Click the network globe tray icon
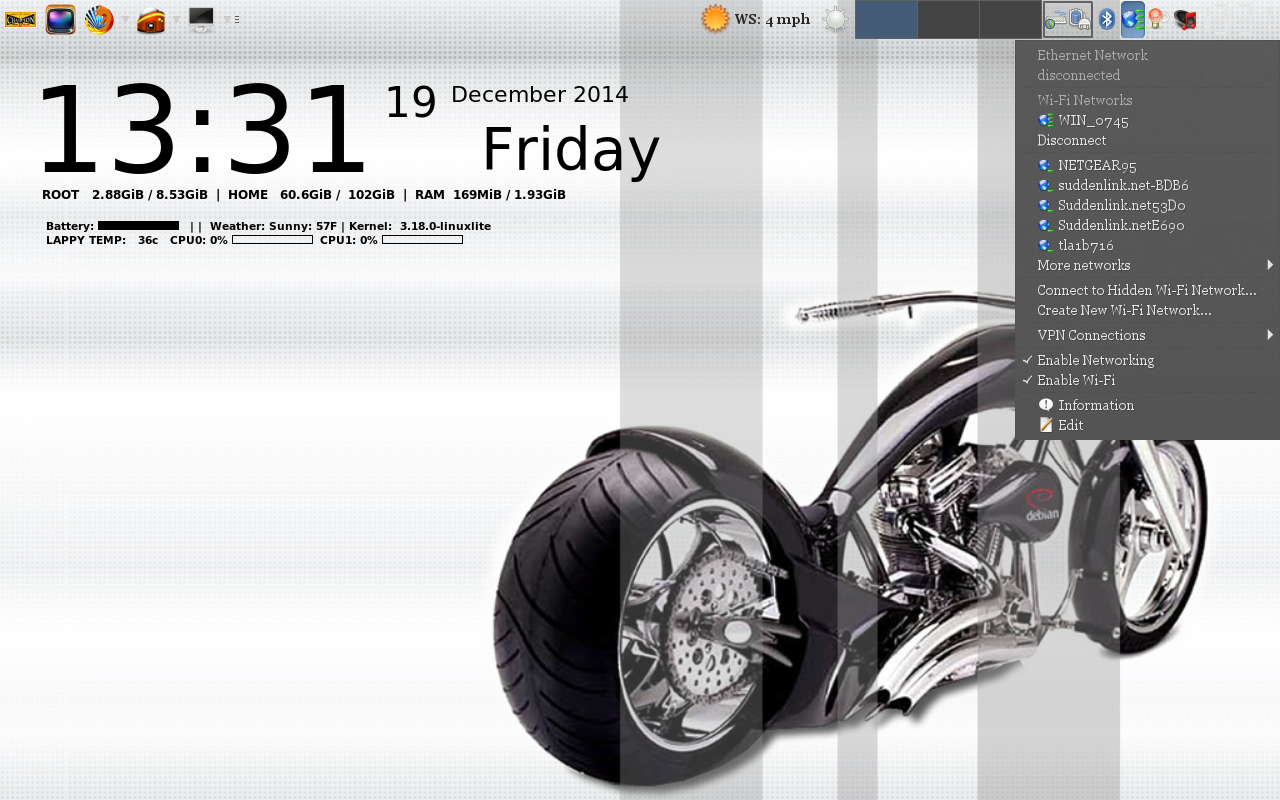Image resolution: width=1280 pixels, height=800 pixels. (x=1133, y=19)
